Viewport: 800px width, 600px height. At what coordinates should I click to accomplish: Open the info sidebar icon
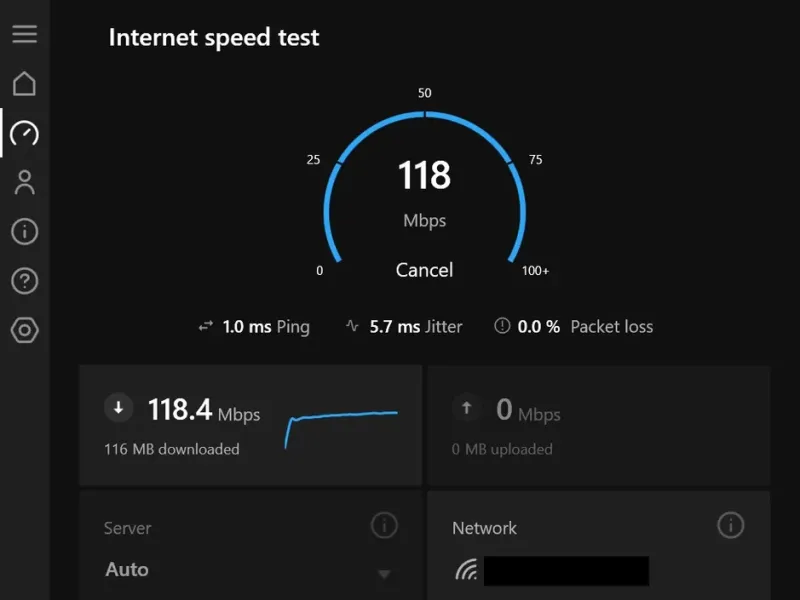(x=24, y=232)
